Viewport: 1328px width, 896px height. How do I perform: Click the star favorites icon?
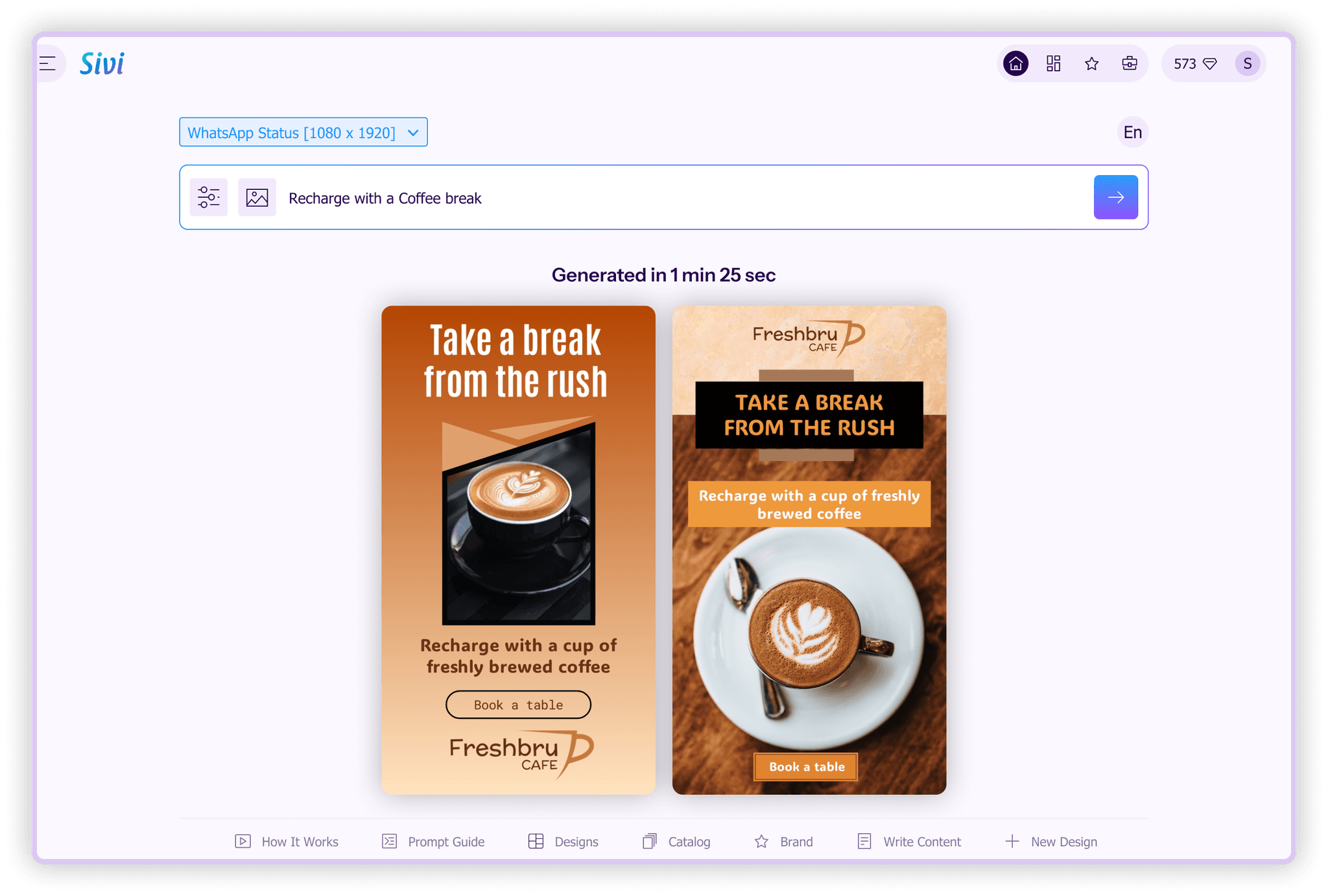coord(1091,63)
